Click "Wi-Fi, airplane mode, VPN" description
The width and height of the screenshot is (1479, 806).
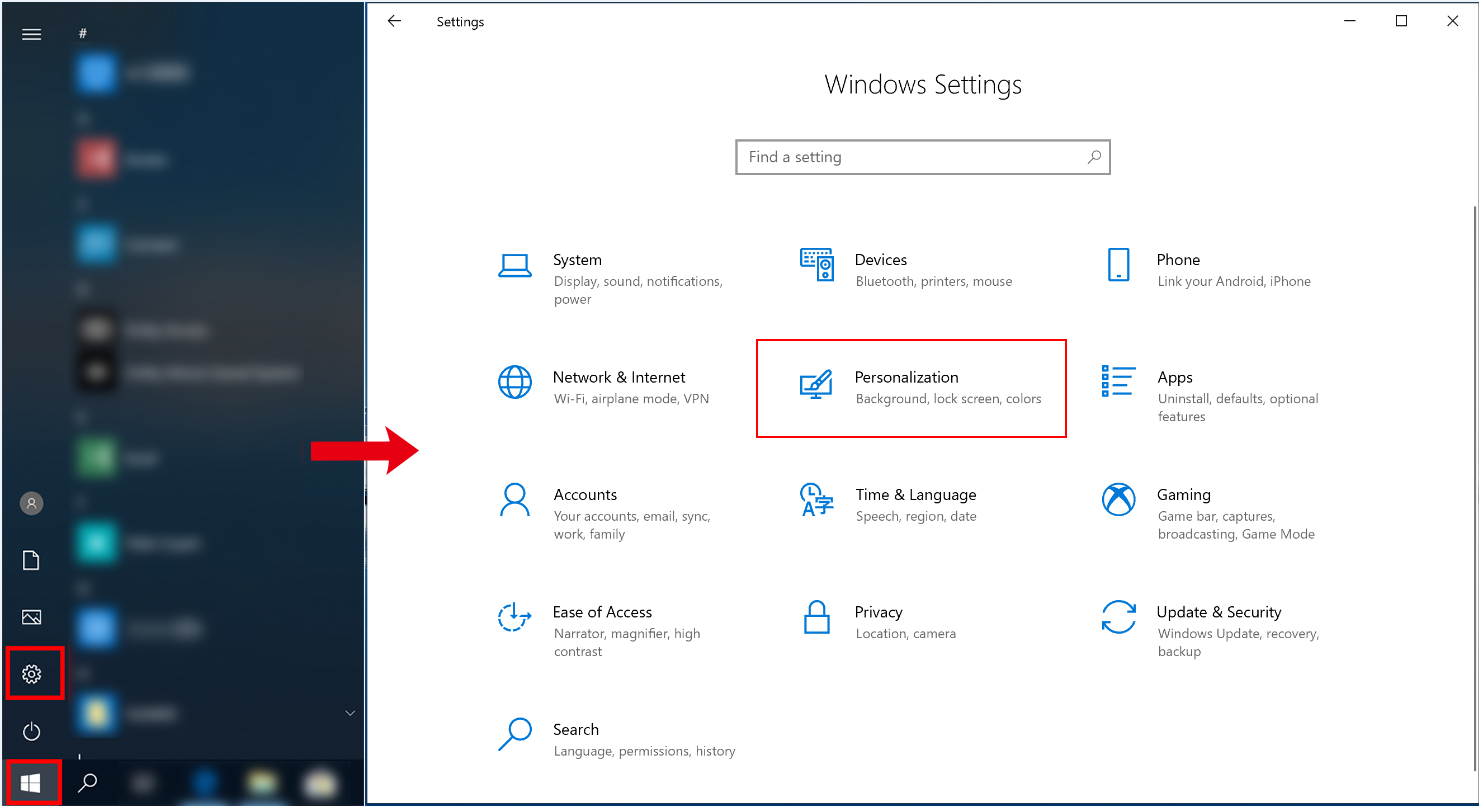point(631,399)
